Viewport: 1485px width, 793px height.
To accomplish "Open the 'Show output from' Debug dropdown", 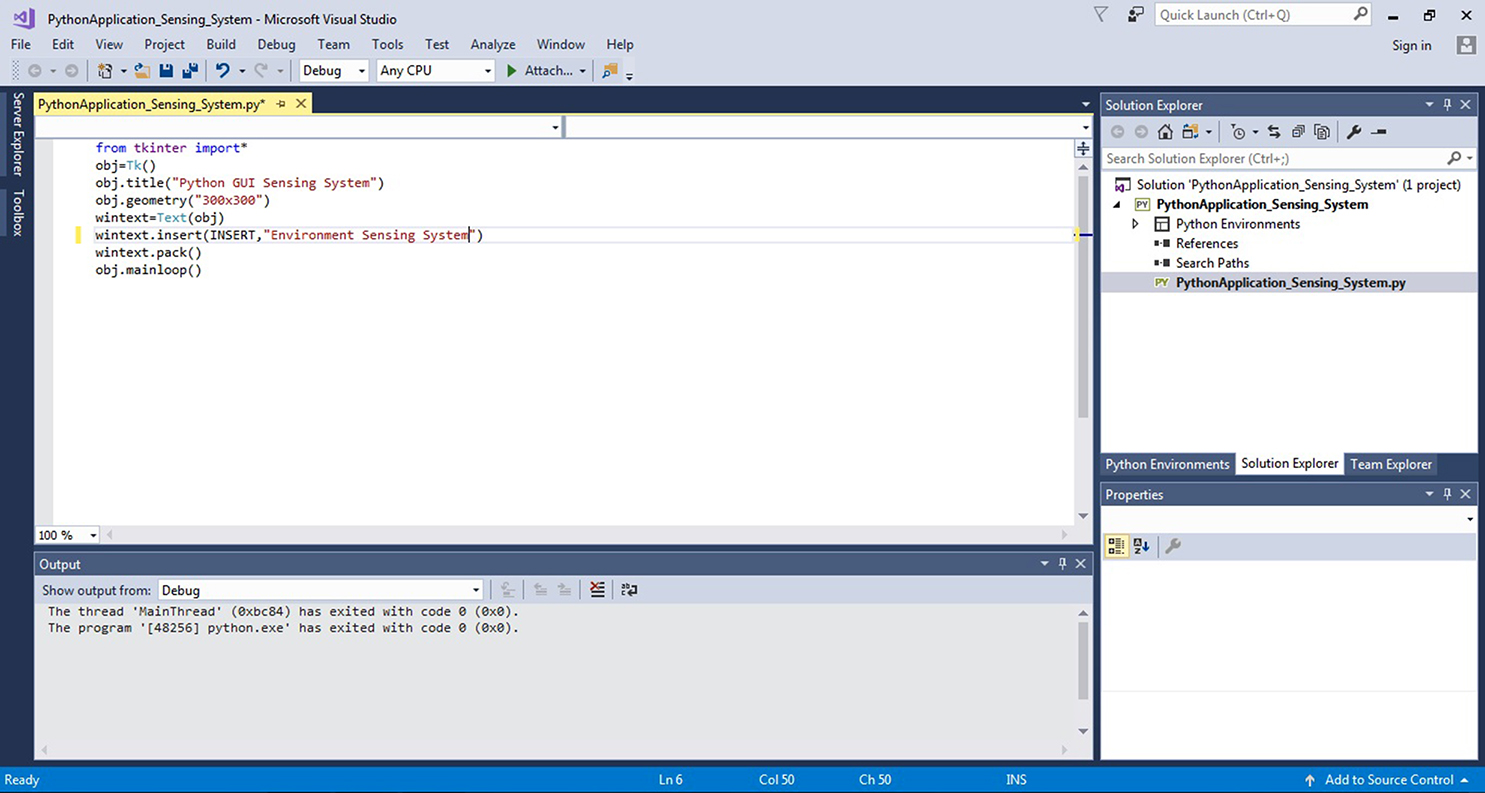I will pyautogui.click(x=321, y=591).
